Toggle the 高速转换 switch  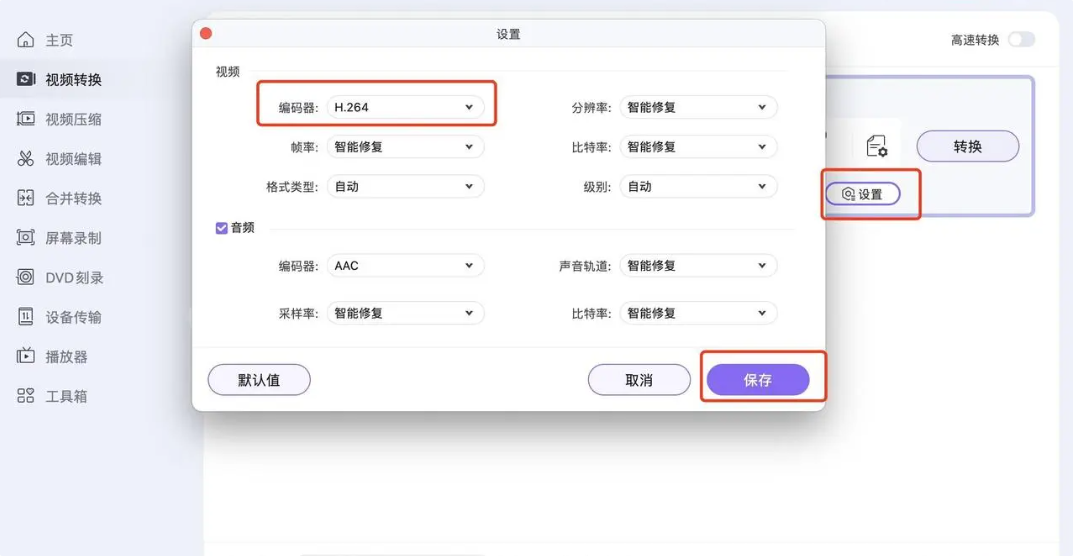coord(1021,40)
